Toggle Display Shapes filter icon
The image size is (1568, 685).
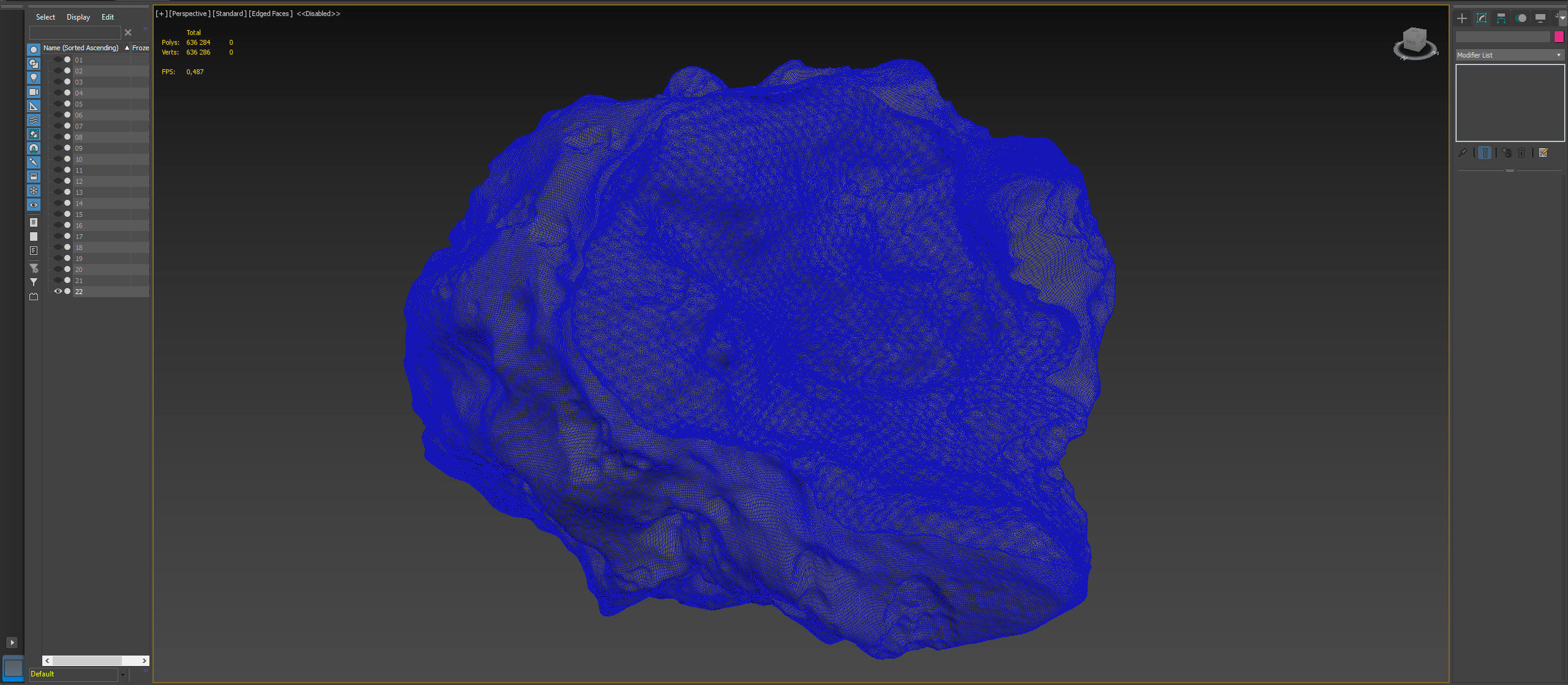coord(34,64)
